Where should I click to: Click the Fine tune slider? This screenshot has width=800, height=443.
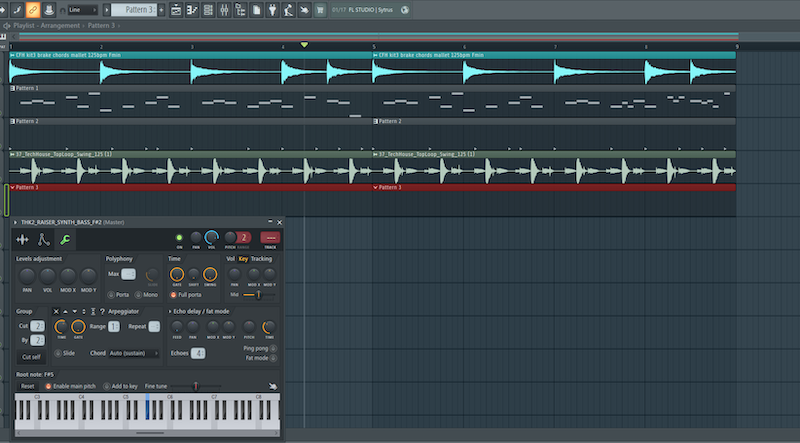point(195,386)
